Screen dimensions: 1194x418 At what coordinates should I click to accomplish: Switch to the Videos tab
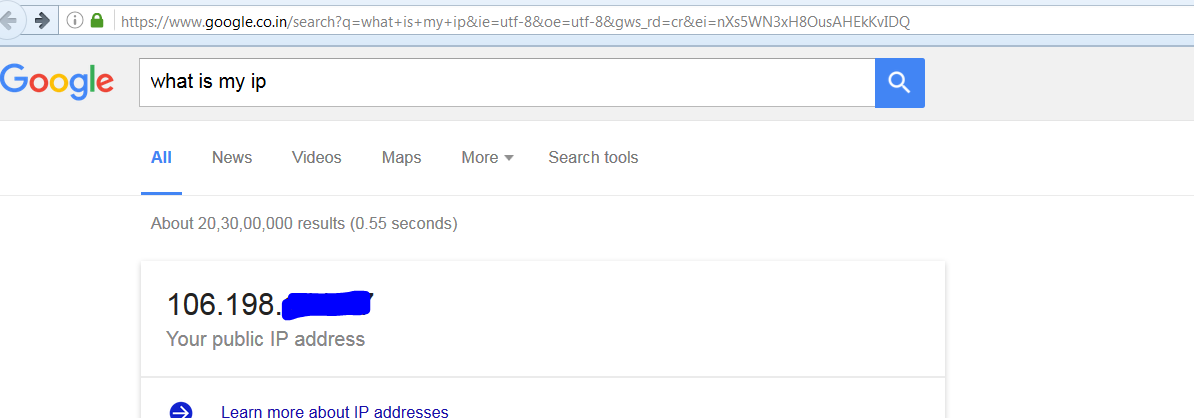(x=317, y=157)
